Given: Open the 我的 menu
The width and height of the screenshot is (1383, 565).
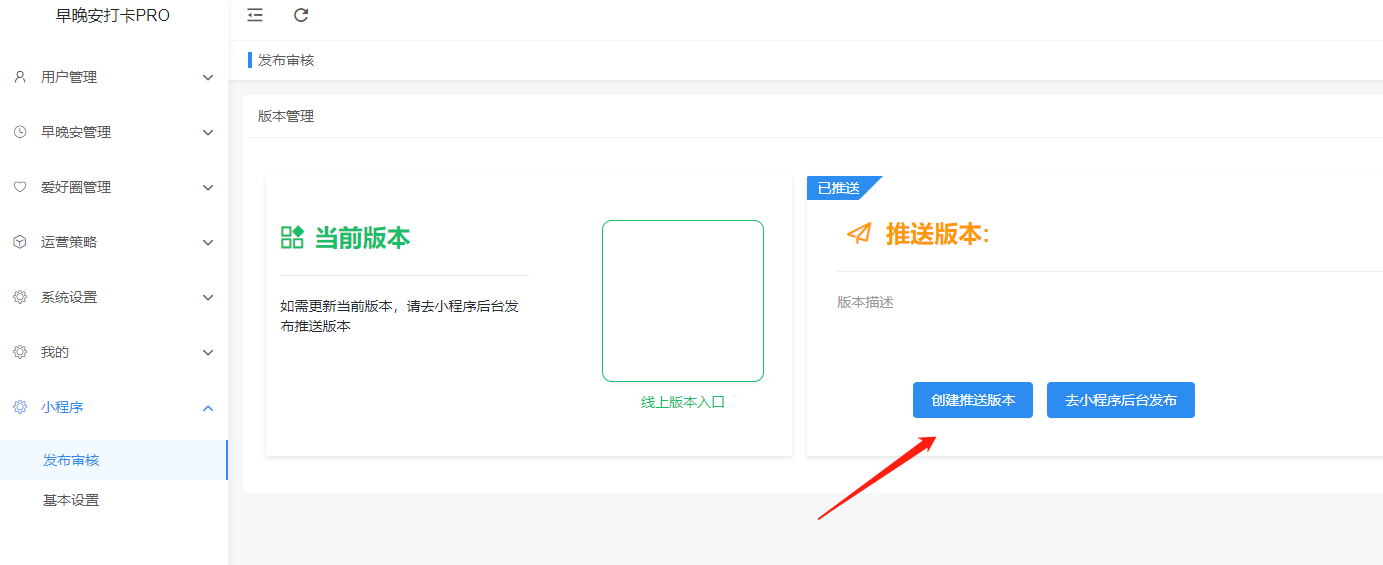Looking at the screenshot, I should tap(114, 352).
